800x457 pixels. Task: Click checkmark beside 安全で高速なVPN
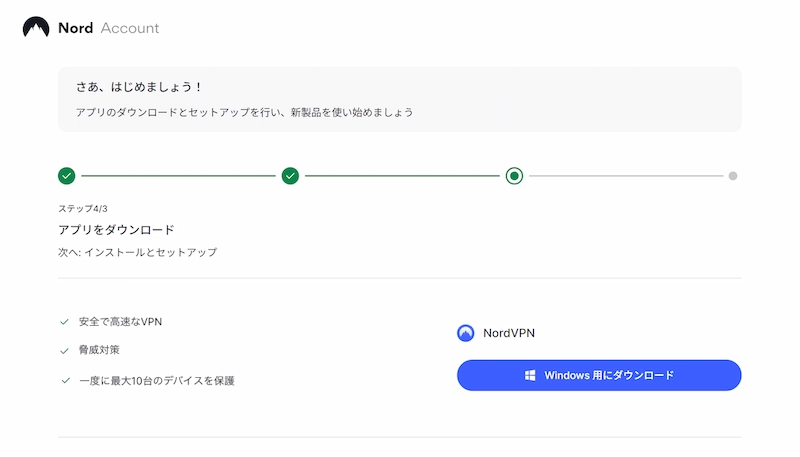(x=64, y=322)
